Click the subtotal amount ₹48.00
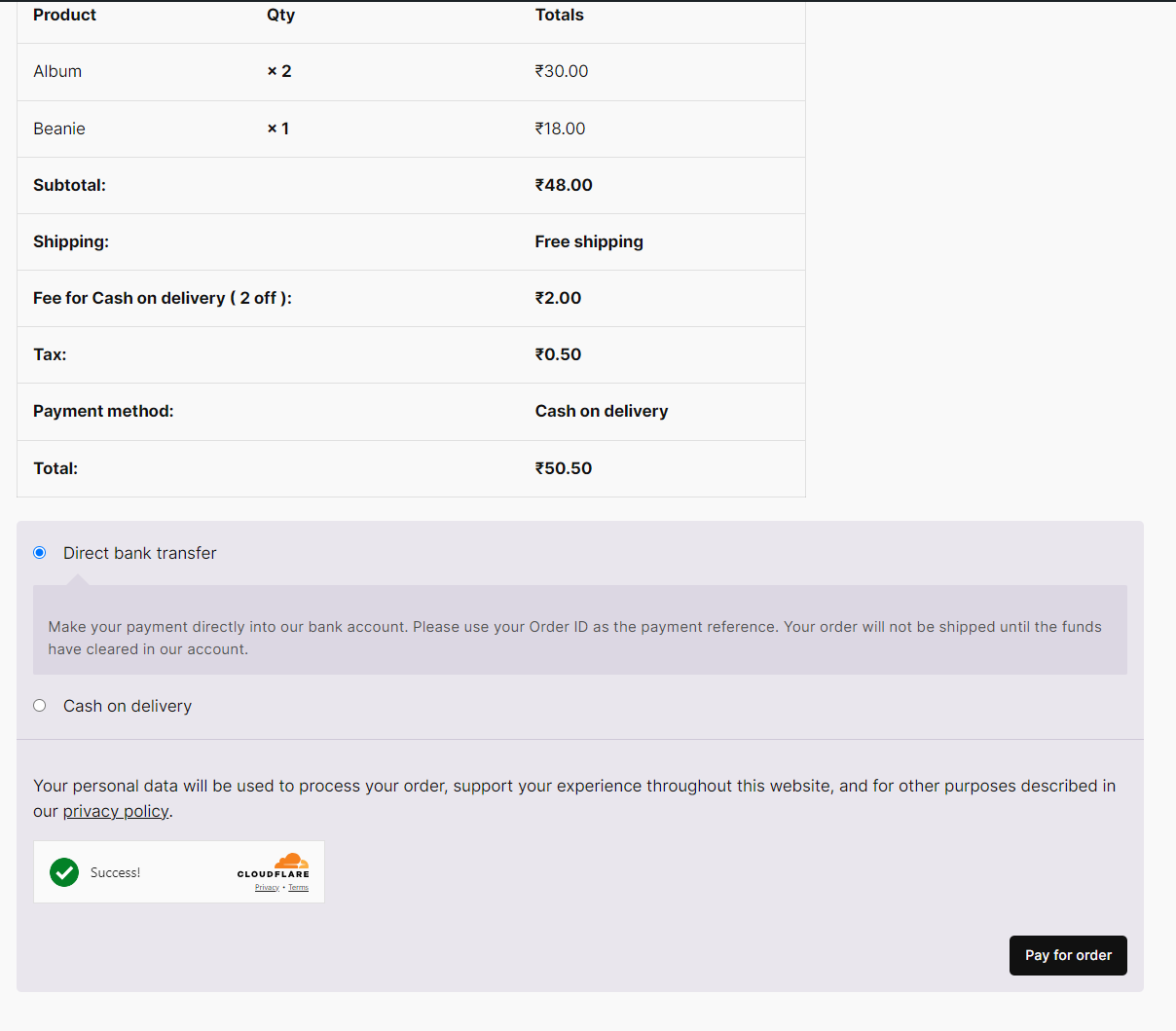The width and height of the screenshot is (1176, 1031). [564, 185]
